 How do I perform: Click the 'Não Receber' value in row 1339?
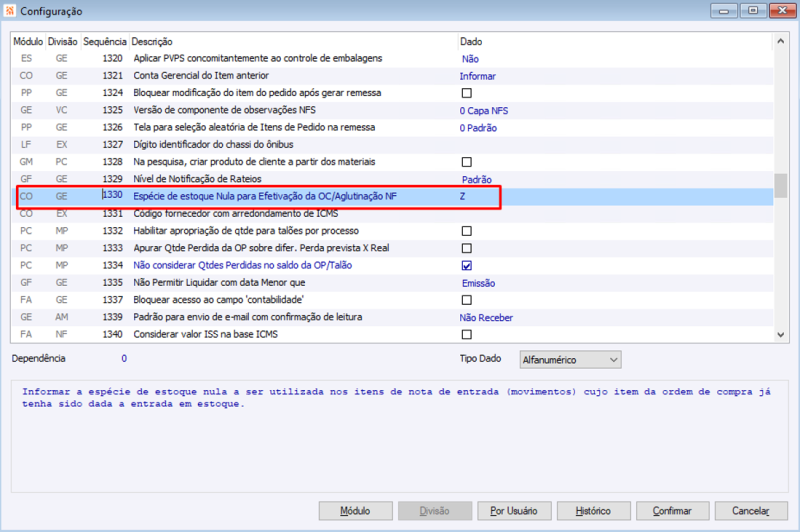coord(486,318)
